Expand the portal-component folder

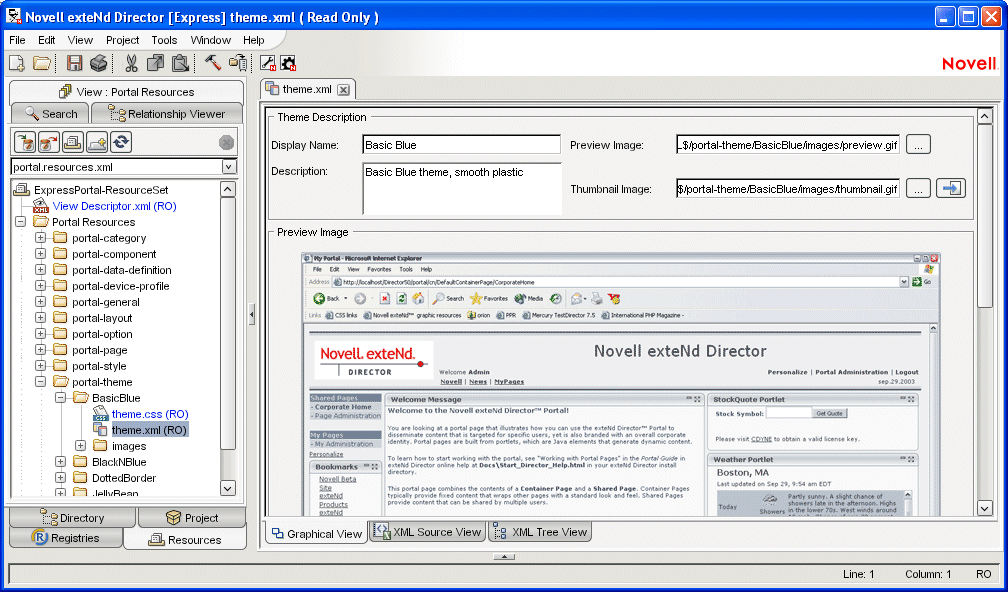(40, 254)
